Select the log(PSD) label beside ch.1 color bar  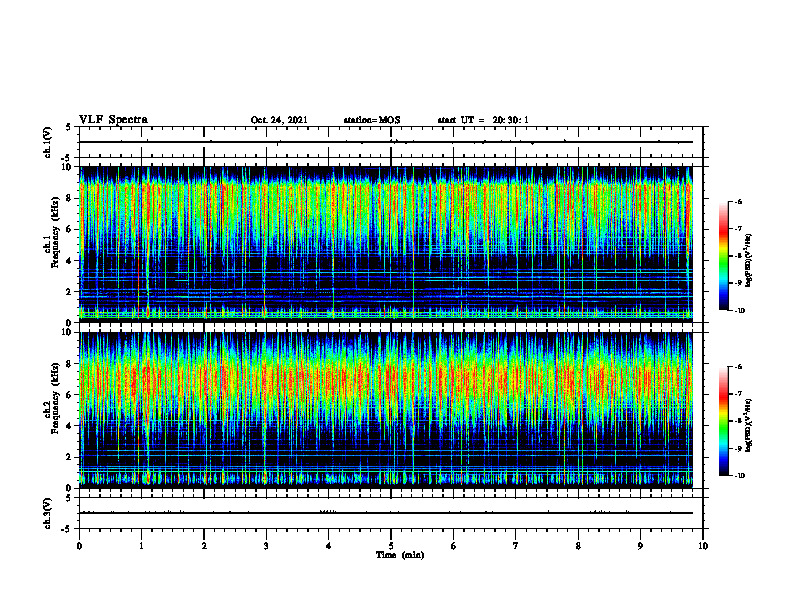(749, 260)
